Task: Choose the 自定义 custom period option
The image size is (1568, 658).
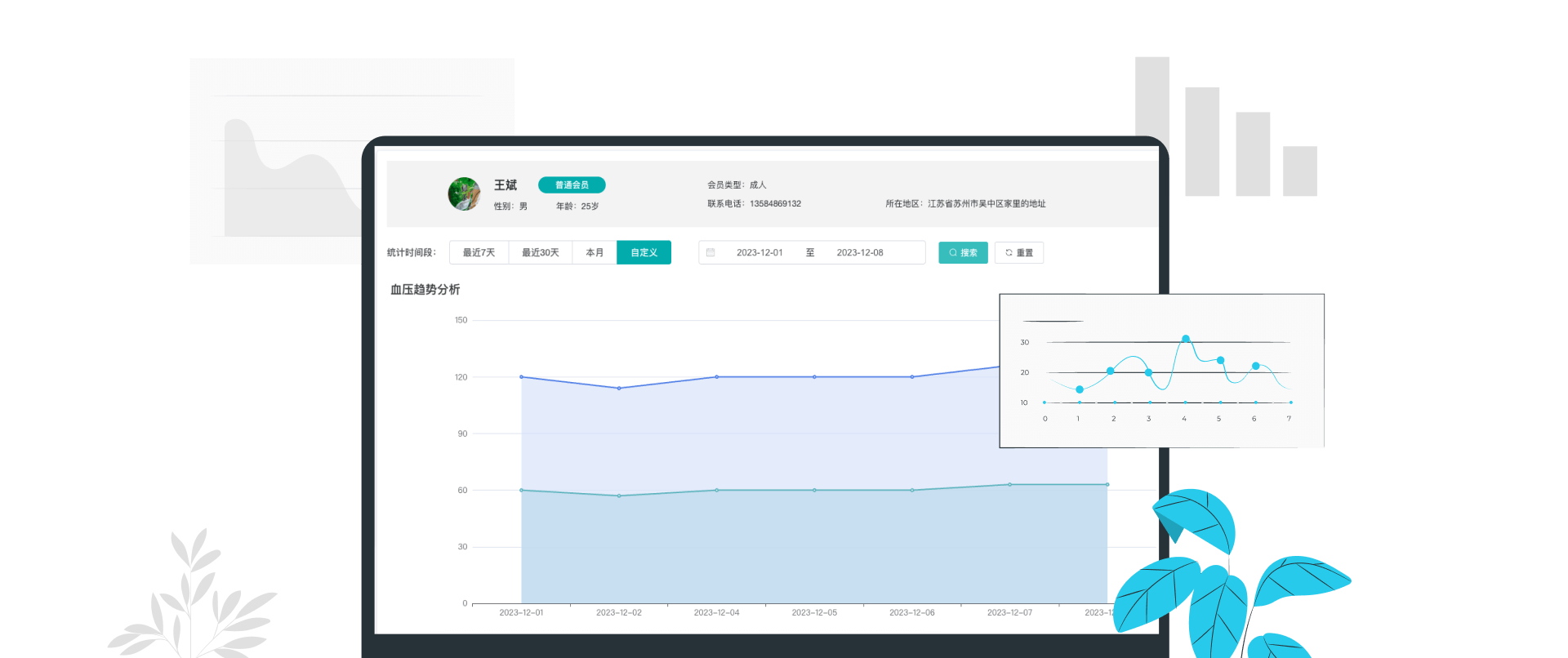Action: click(644, 253)
